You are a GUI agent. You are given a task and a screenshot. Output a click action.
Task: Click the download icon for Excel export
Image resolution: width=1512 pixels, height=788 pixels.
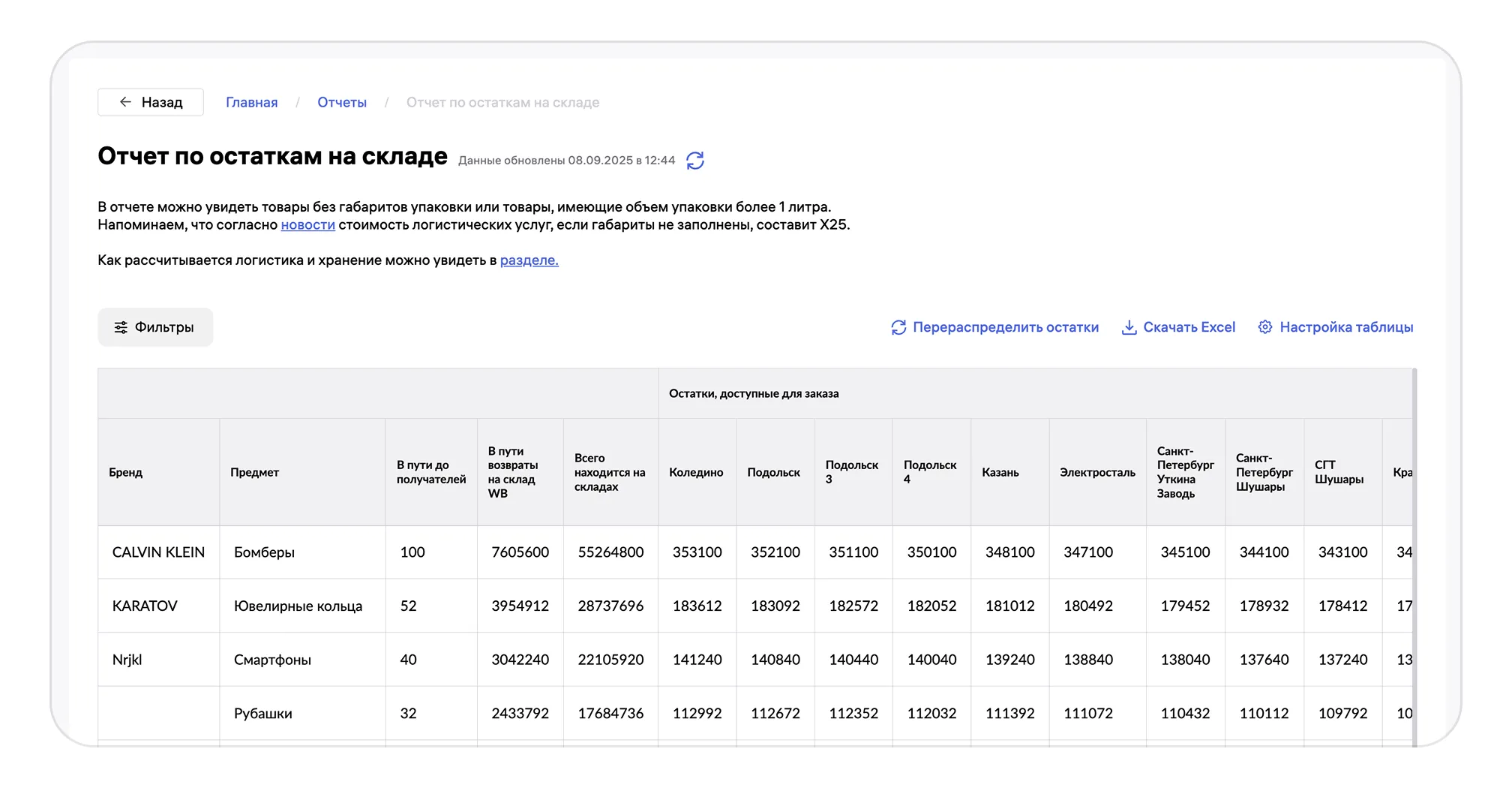click(x=1129, y=327)
